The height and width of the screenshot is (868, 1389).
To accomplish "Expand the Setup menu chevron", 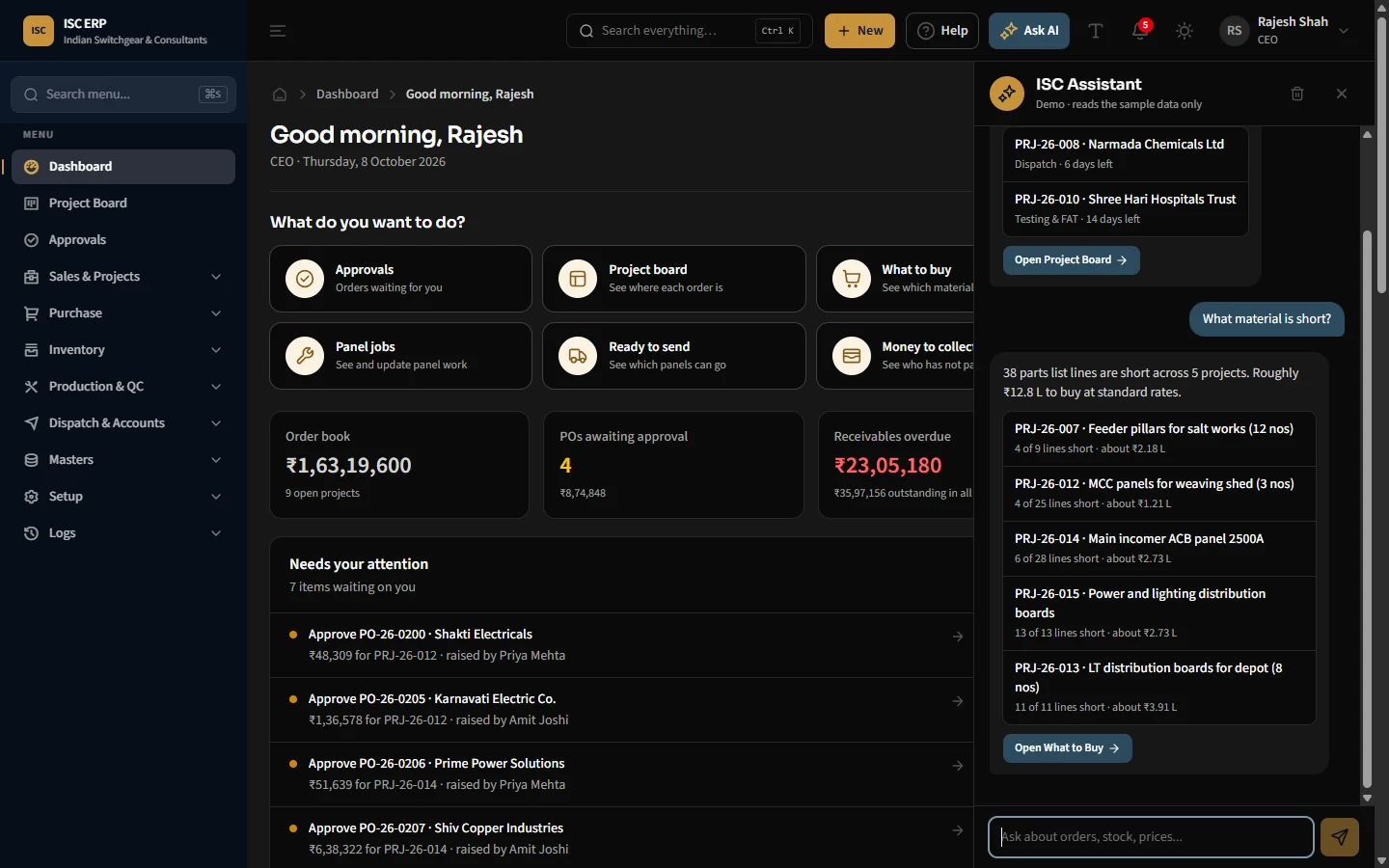I will [x=216, y=497].
